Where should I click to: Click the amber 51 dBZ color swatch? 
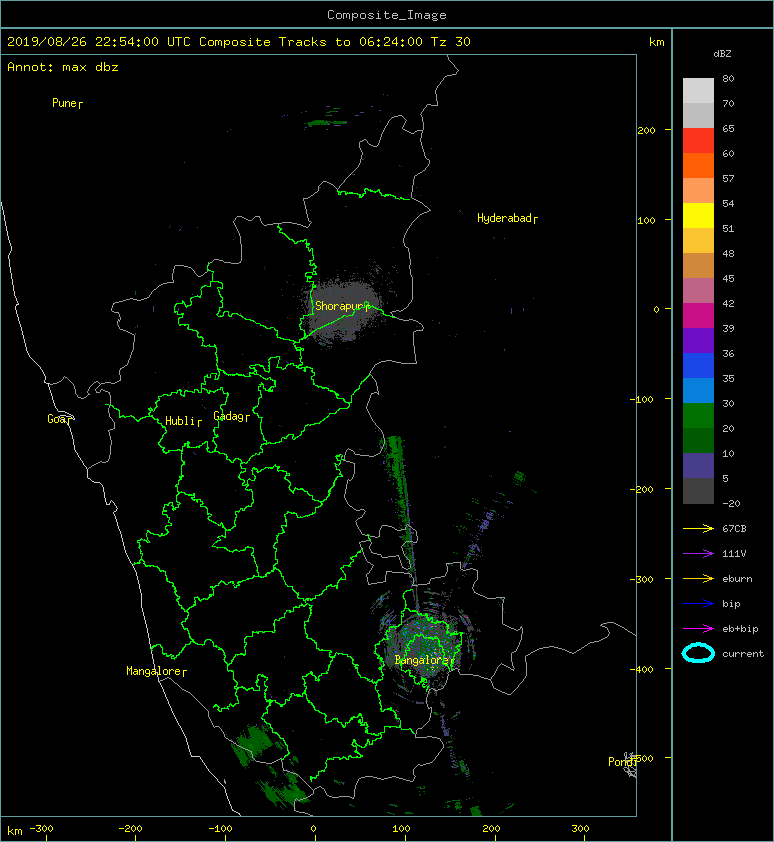698,241
